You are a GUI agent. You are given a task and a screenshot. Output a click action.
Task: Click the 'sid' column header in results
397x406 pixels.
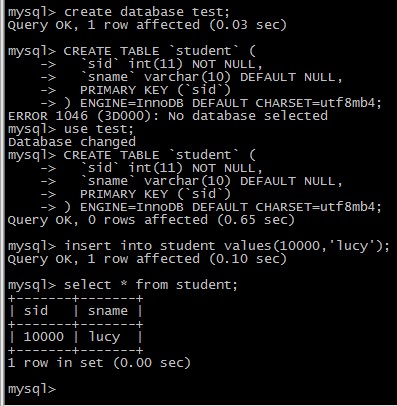pyautogui.click(x=36, y=311)
